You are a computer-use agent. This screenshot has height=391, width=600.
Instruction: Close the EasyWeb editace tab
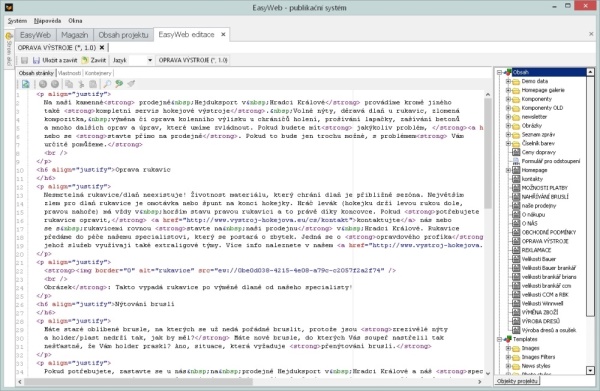pos(223,34)
